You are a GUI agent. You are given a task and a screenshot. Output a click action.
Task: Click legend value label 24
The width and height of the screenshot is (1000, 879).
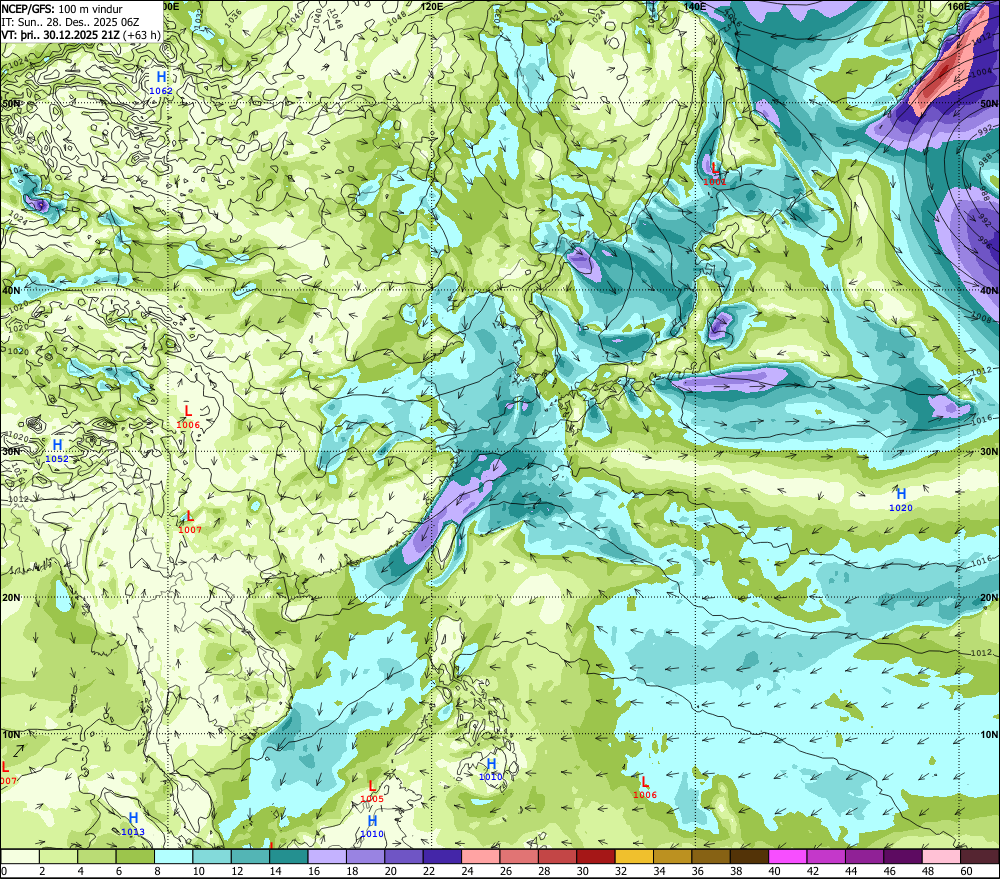coord(467,871)
